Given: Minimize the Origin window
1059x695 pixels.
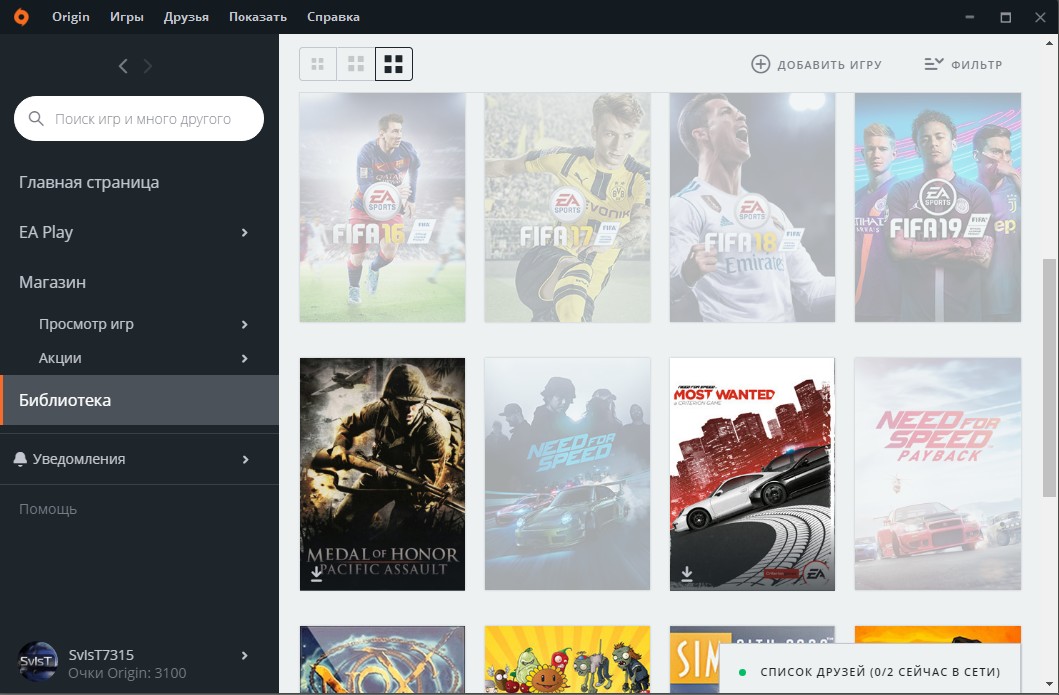Looking at the screenshot, I should [x=971, y=17].
